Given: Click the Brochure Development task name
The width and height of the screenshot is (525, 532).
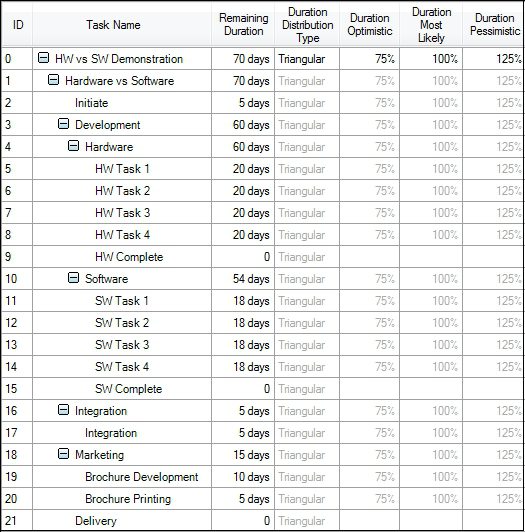Looking at the screenshot, I should [x=142, y=477].
